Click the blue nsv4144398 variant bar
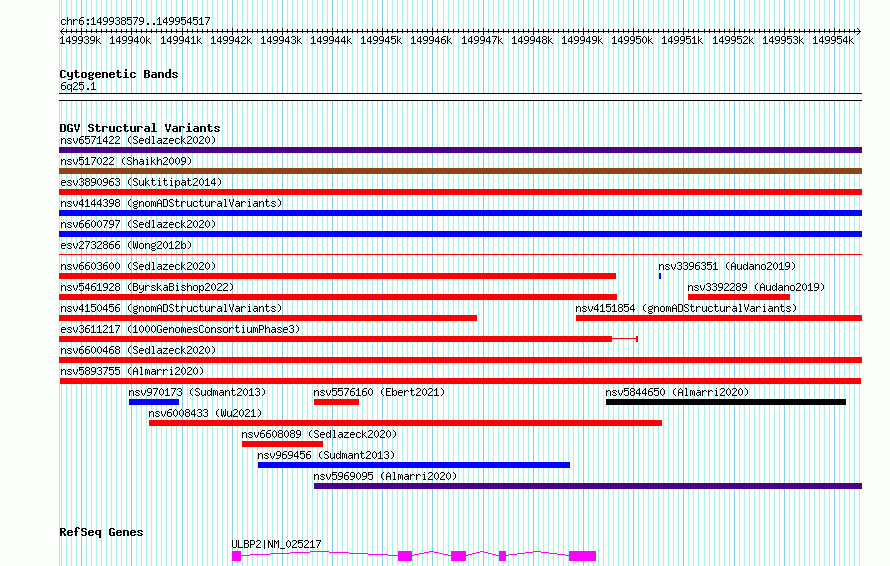The height and width of the screenshot is (566, 890). [460, 213]
